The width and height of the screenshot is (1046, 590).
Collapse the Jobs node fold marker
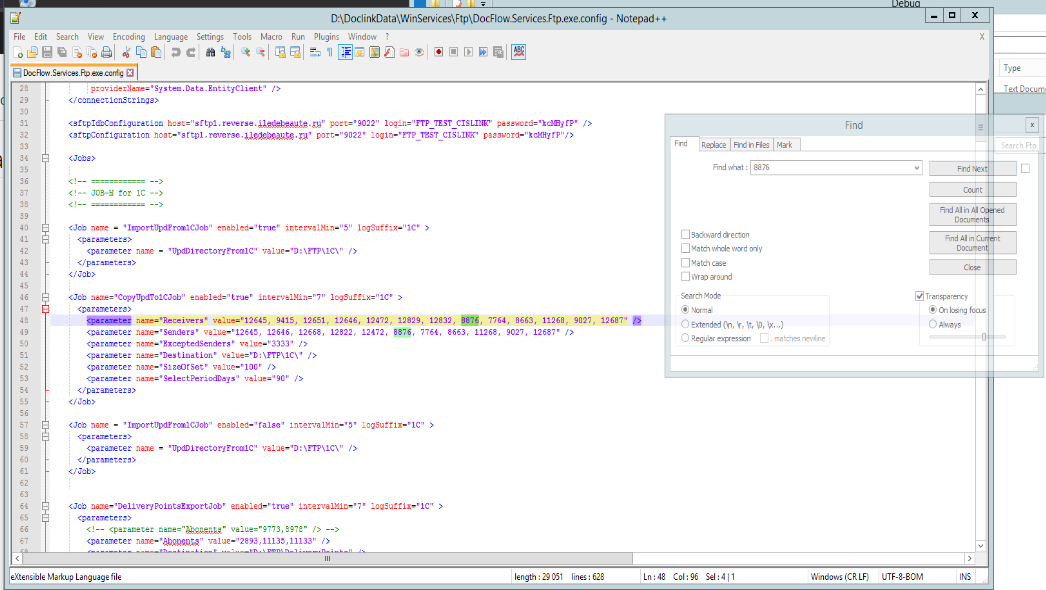45,158
